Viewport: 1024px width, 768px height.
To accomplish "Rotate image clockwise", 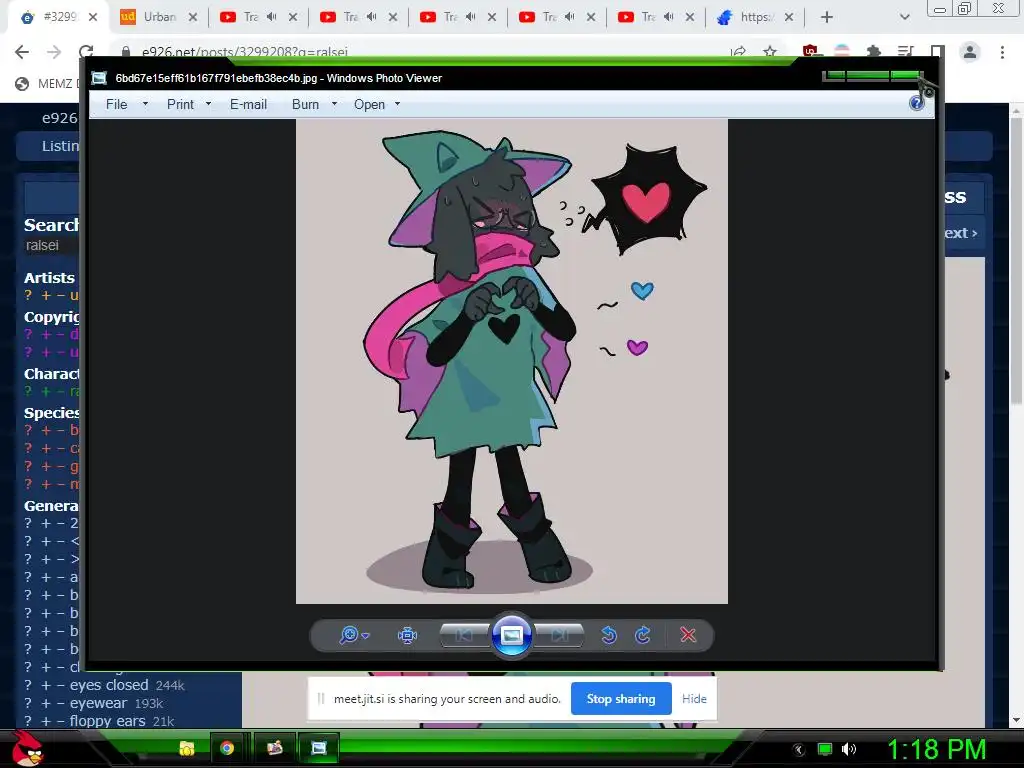I will point(643,635).
